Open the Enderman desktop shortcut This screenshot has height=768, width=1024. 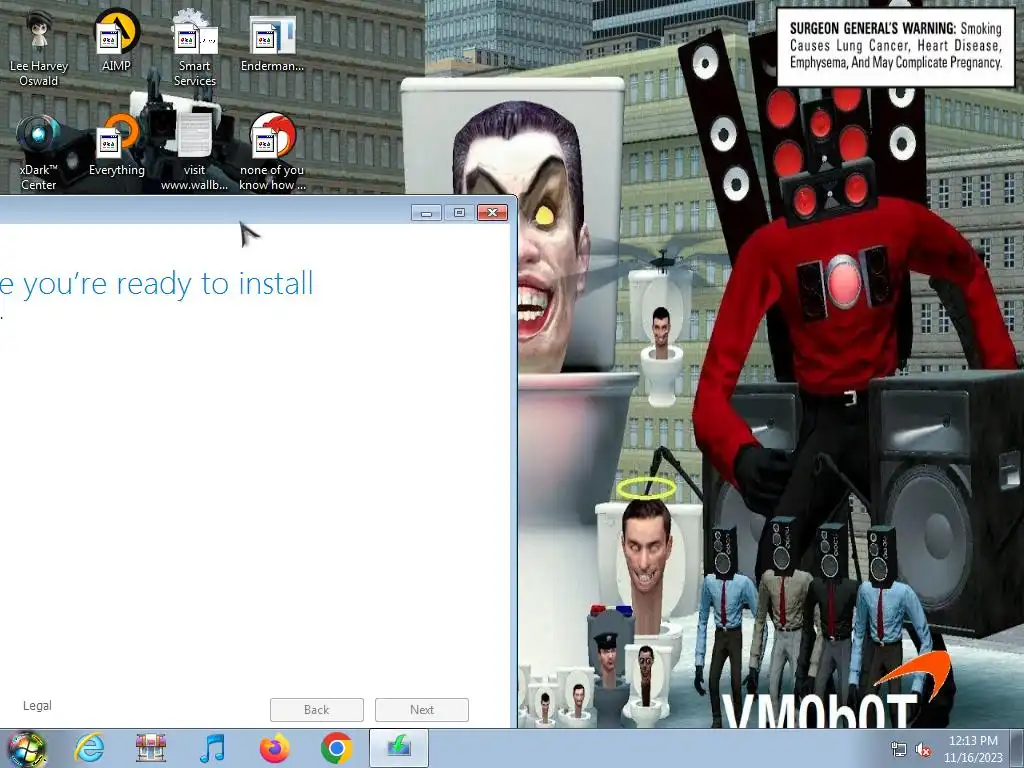(272, 41)
